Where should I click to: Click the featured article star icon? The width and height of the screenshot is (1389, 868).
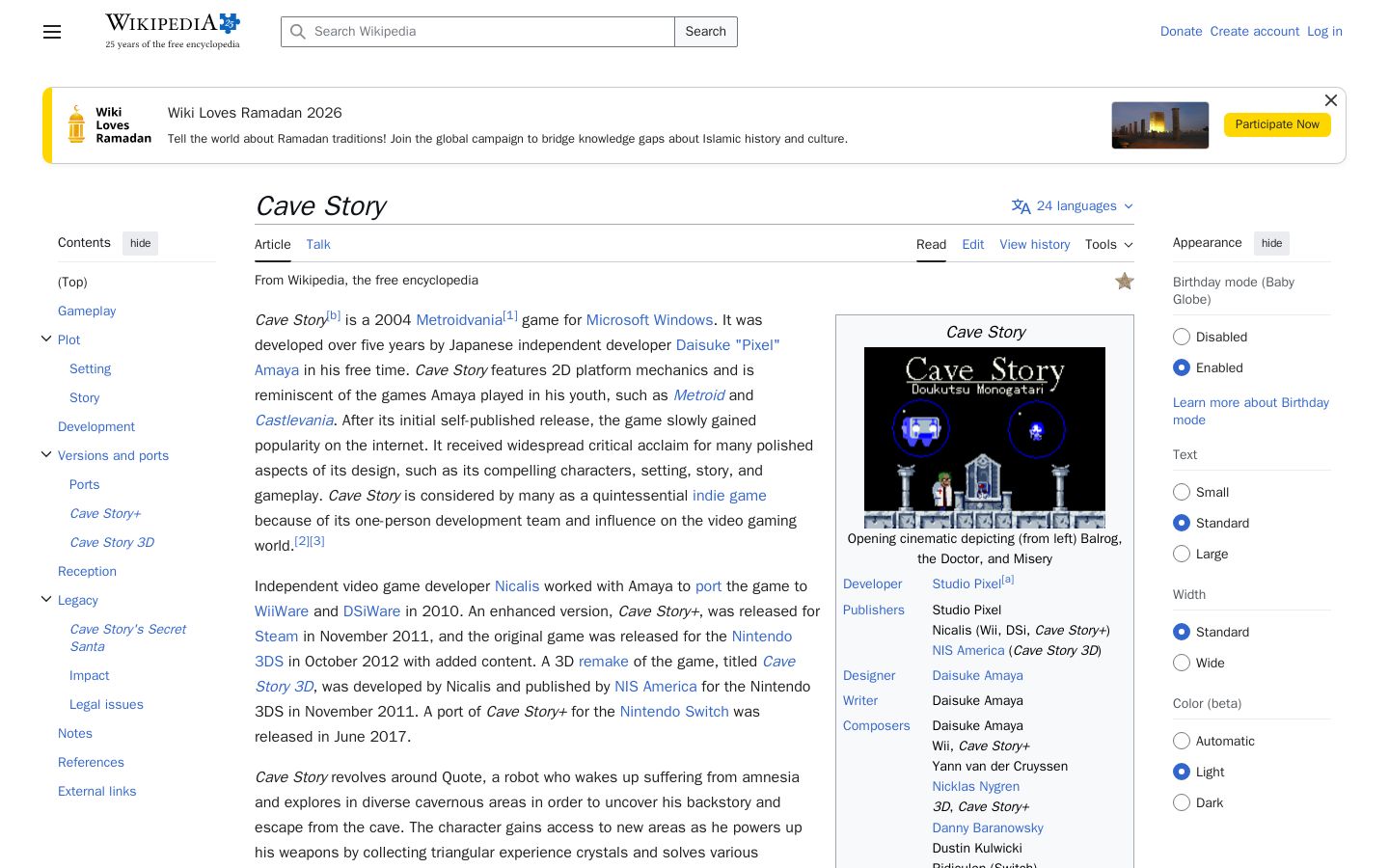point(1125,282)
